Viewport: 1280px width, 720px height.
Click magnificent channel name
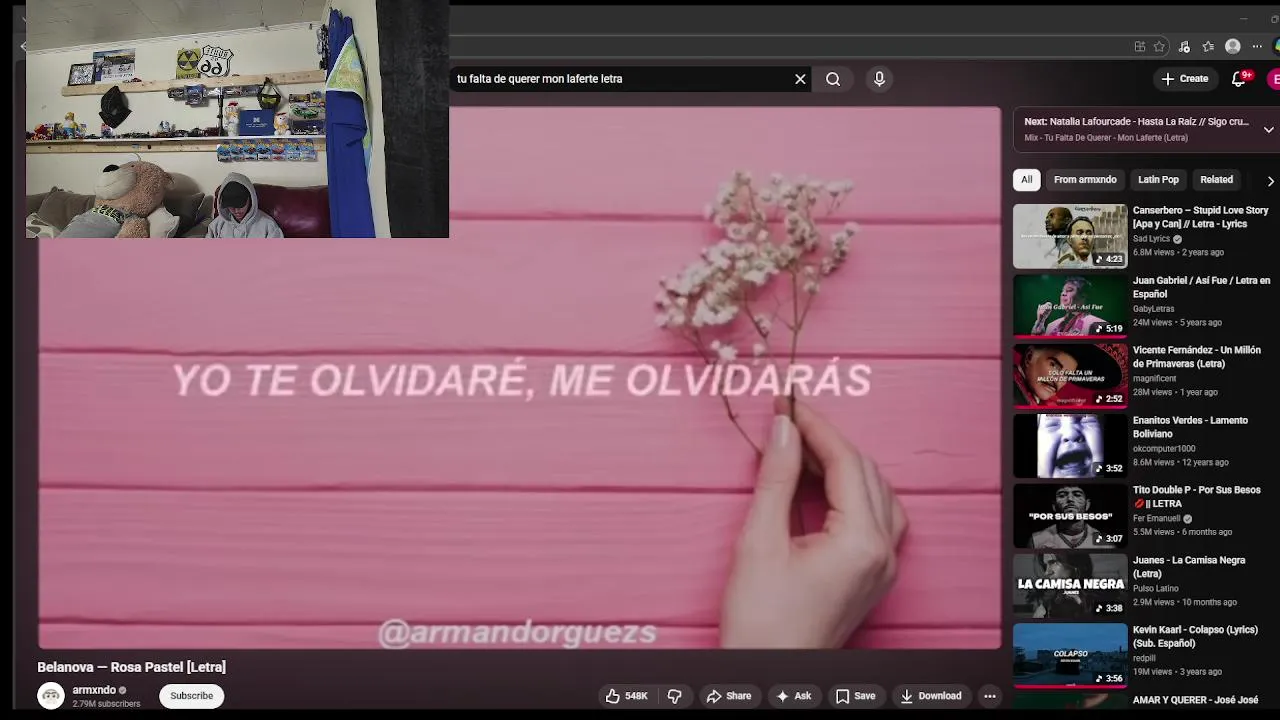1154,379
